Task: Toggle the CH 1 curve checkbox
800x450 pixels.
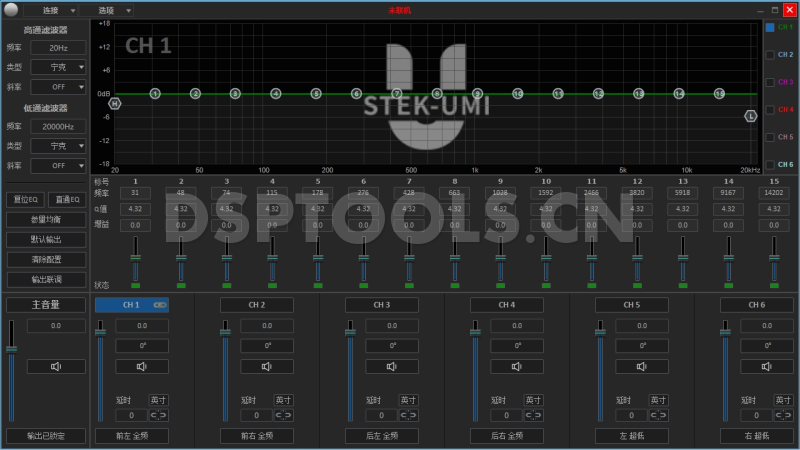Action: tap(770, 28)
